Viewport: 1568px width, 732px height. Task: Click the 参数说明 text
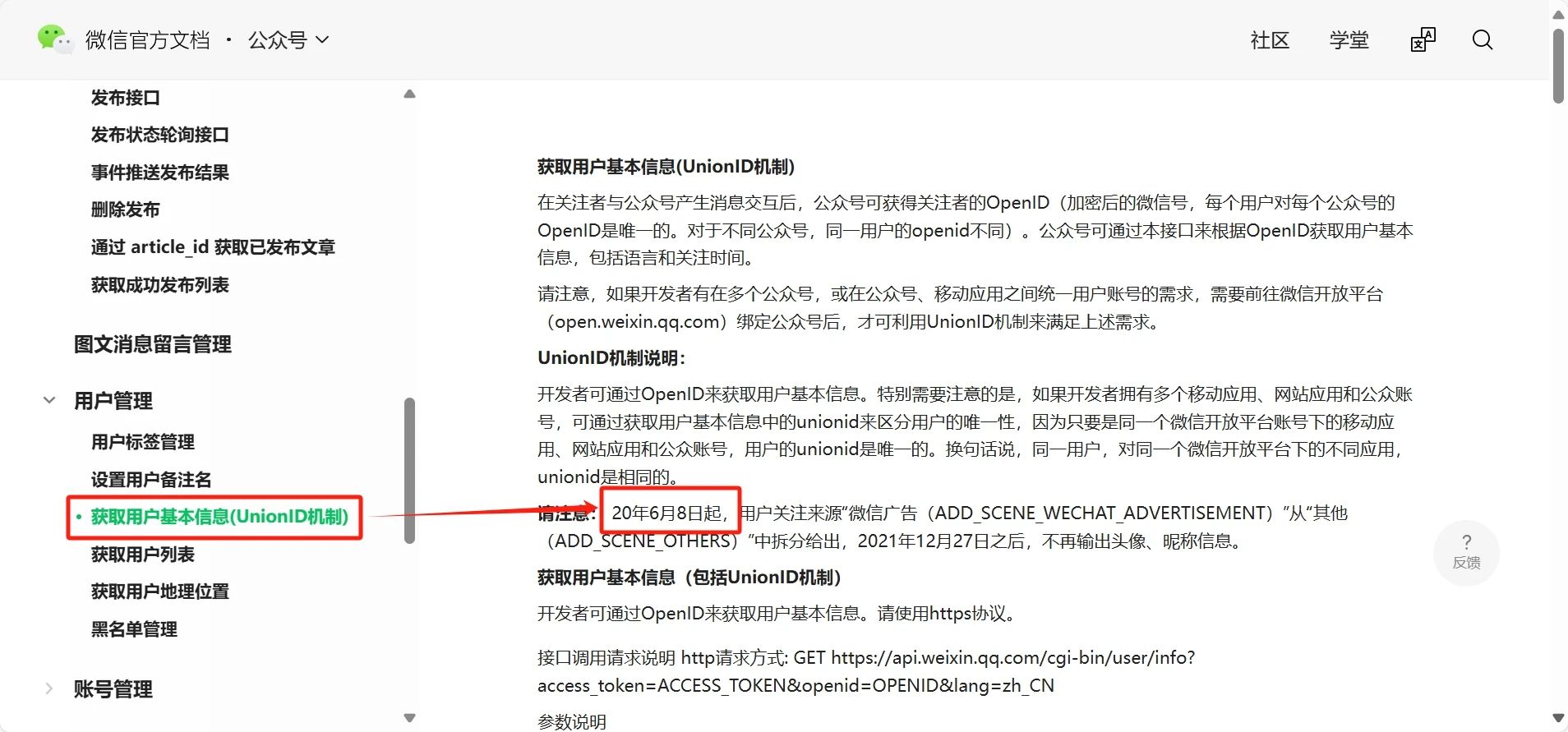point(572,721)
